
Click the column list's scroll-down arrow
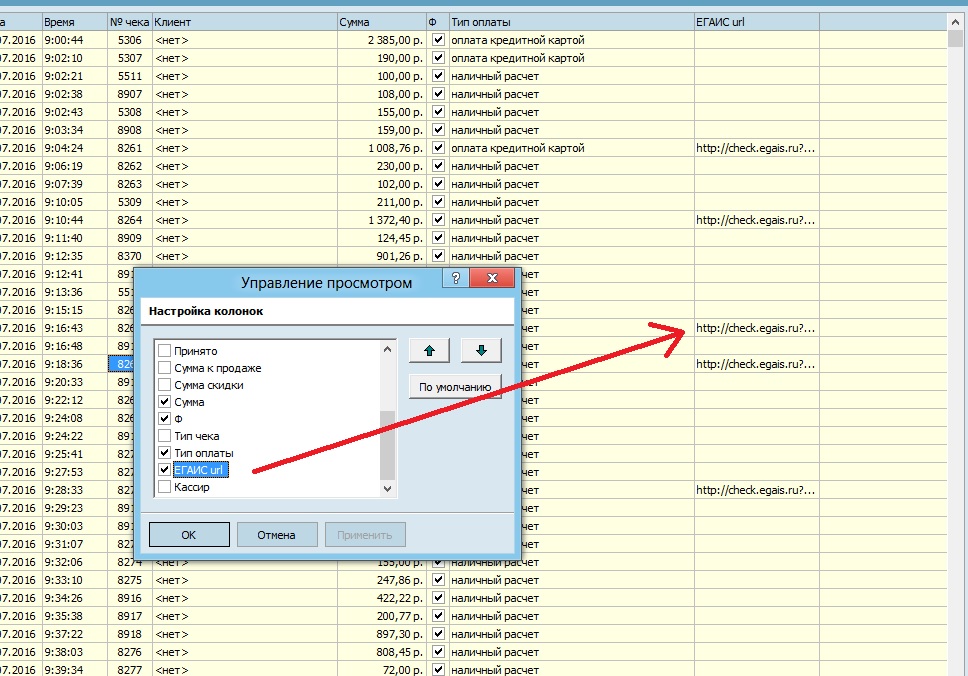(x=387, y=488)
